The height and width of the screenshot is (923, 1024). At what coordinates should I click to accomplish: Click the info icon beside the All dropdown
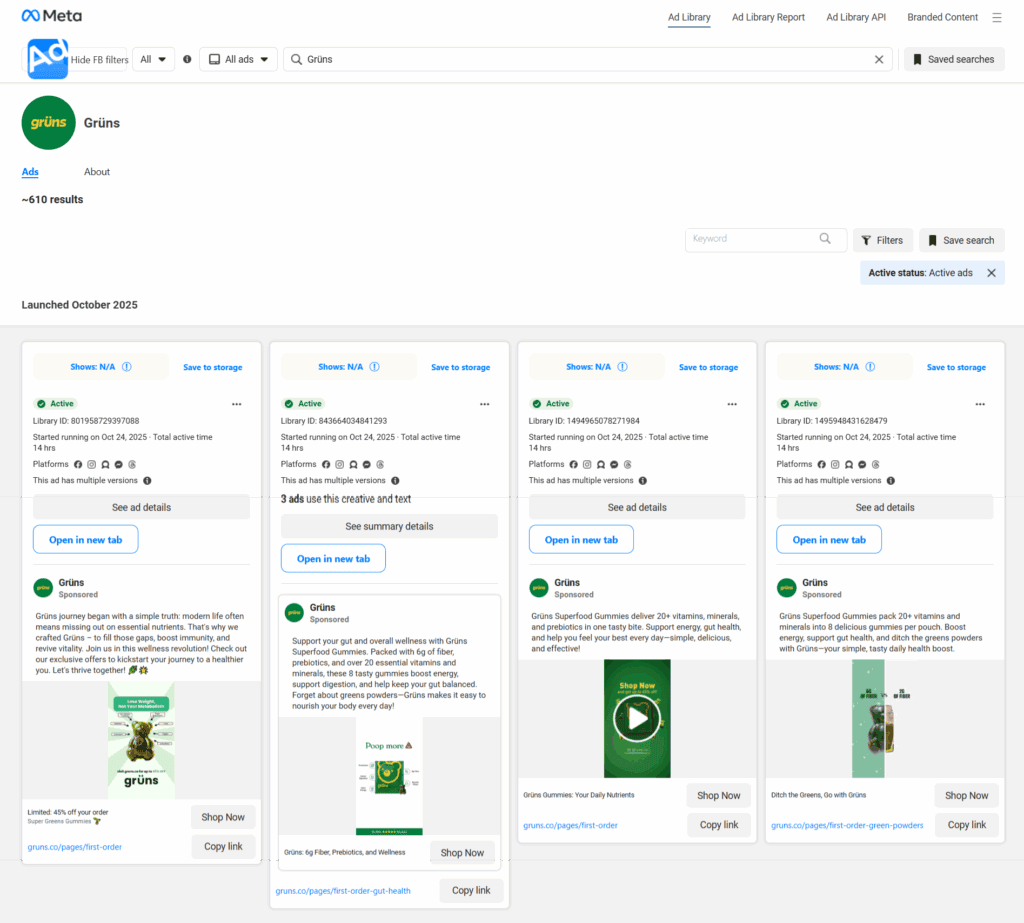(187, 59)
